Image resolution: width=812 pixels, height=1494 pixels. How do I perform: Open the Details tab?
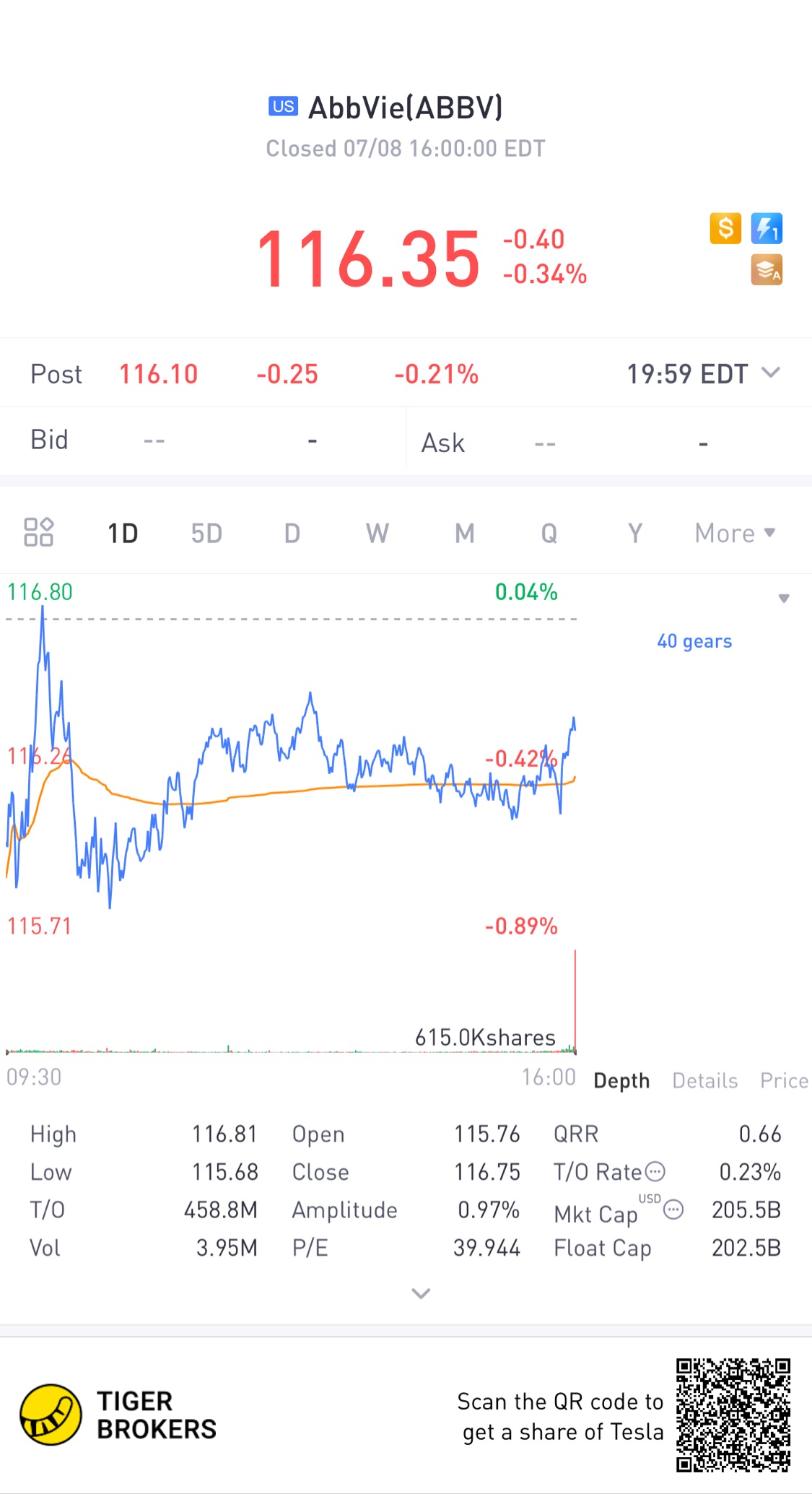(704, 1080)
